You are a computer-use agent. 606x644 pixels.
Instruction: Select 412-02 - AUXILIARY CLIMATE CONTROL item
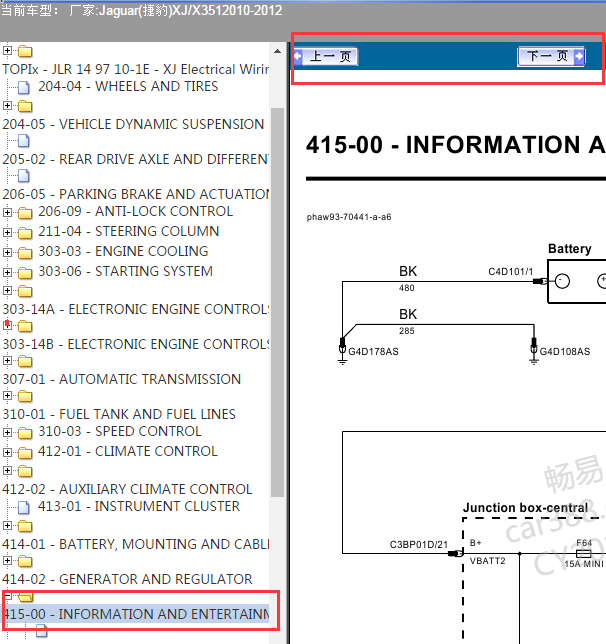(127, 489)
